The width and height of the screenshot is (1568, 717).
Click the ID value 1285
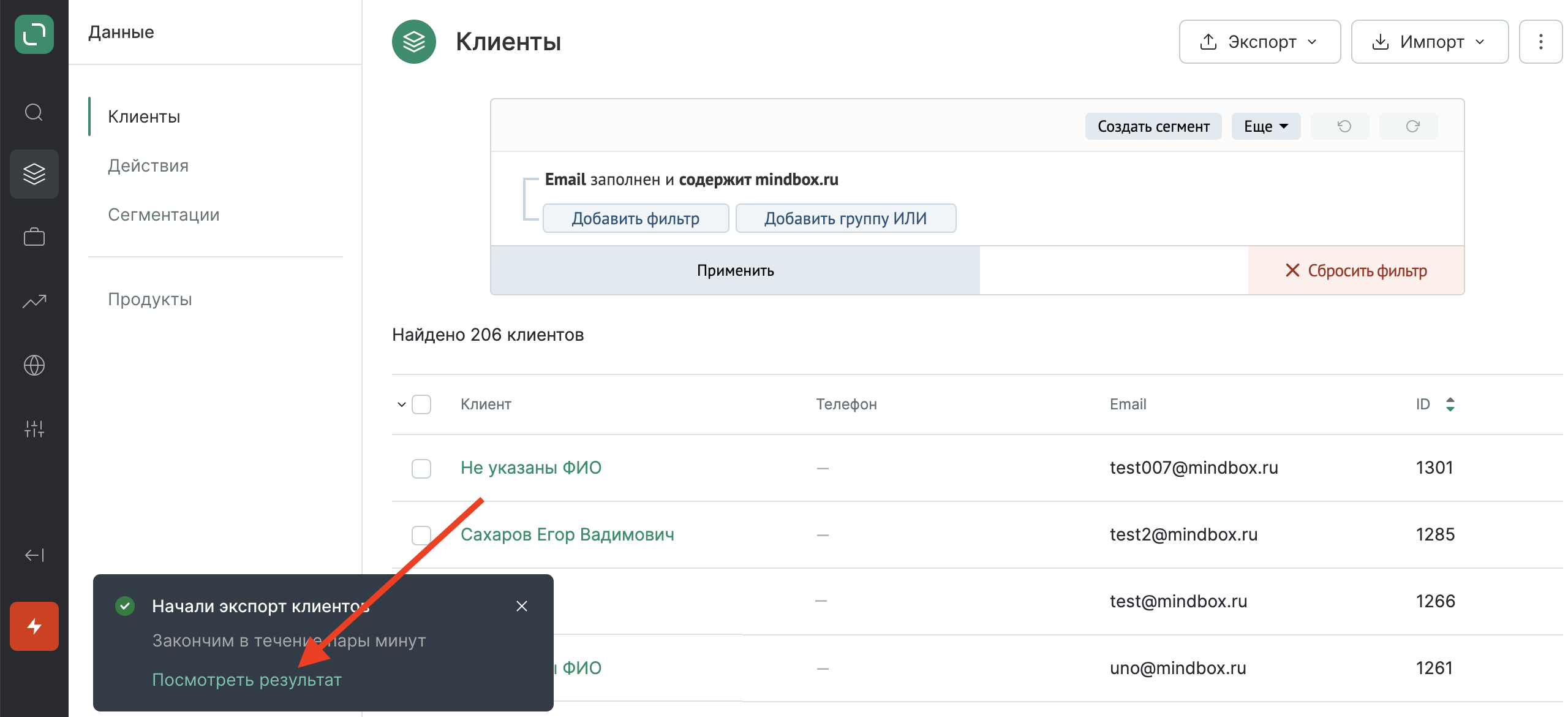pyautogui.click(x=1435, y=534)
